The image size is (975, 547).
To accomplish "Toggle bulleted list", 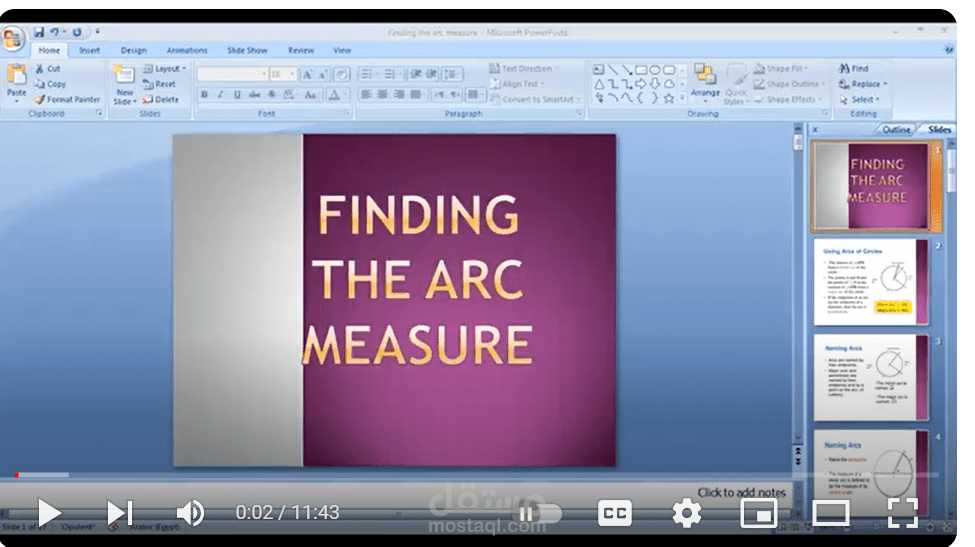I will 369,75.
